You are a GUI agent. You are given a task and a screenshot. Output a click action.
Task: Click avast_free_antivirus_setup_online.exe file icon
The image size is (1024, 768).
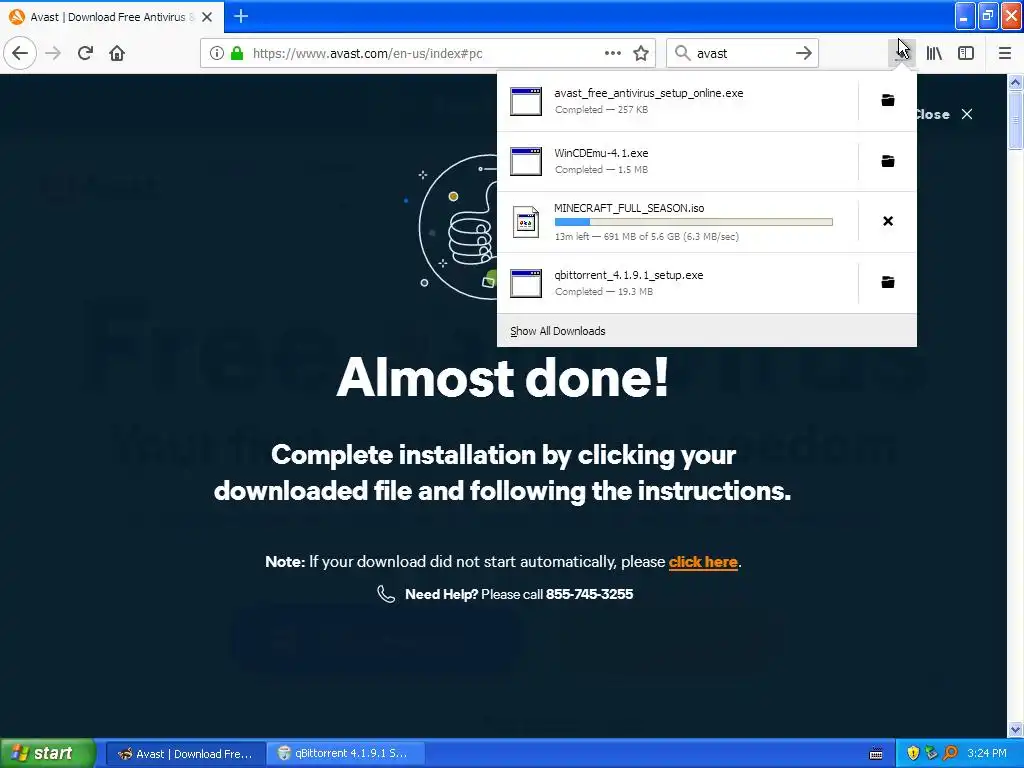[526, 101]
